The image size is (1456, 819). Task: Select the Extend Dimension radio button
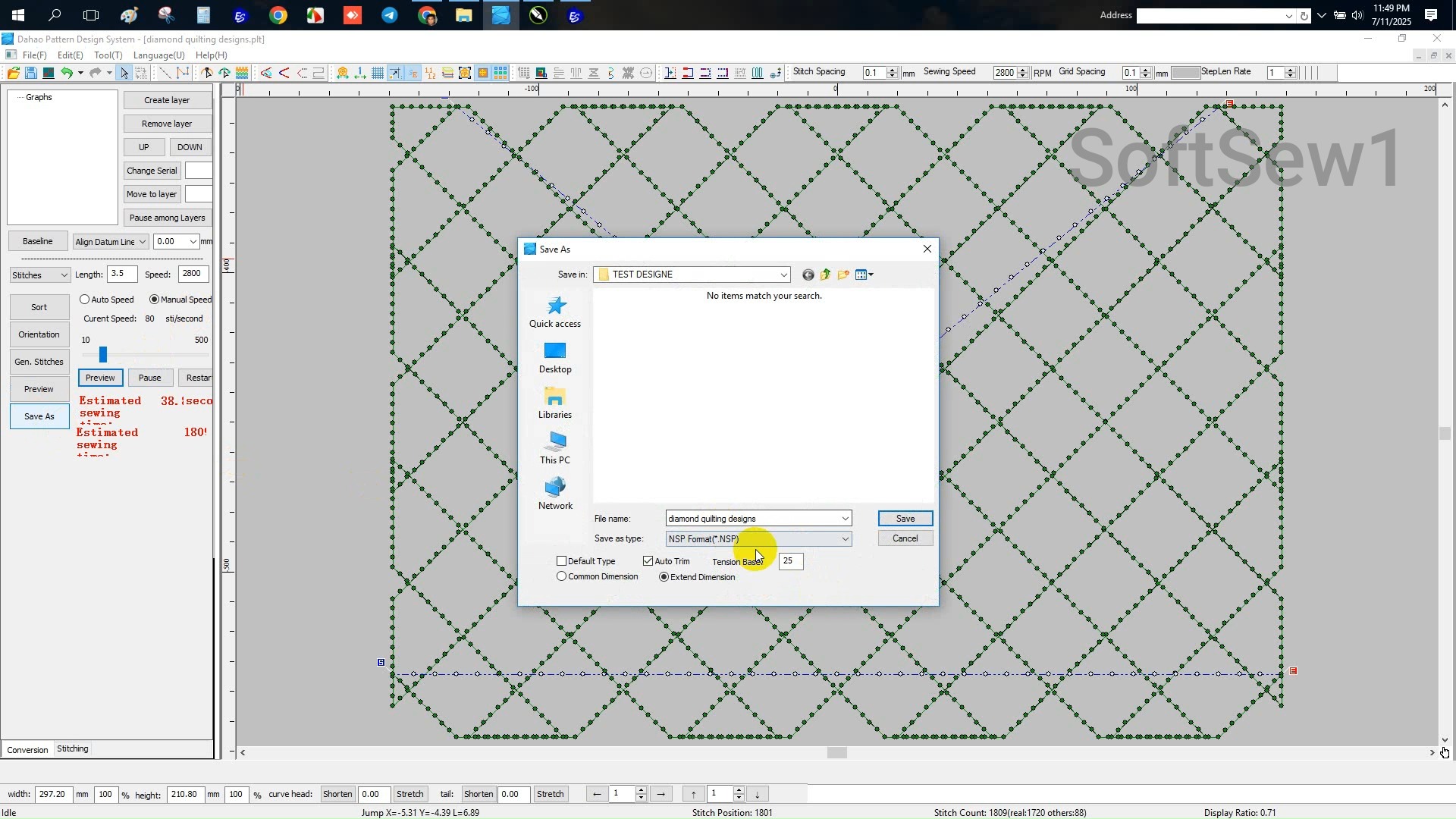[664, 577]
